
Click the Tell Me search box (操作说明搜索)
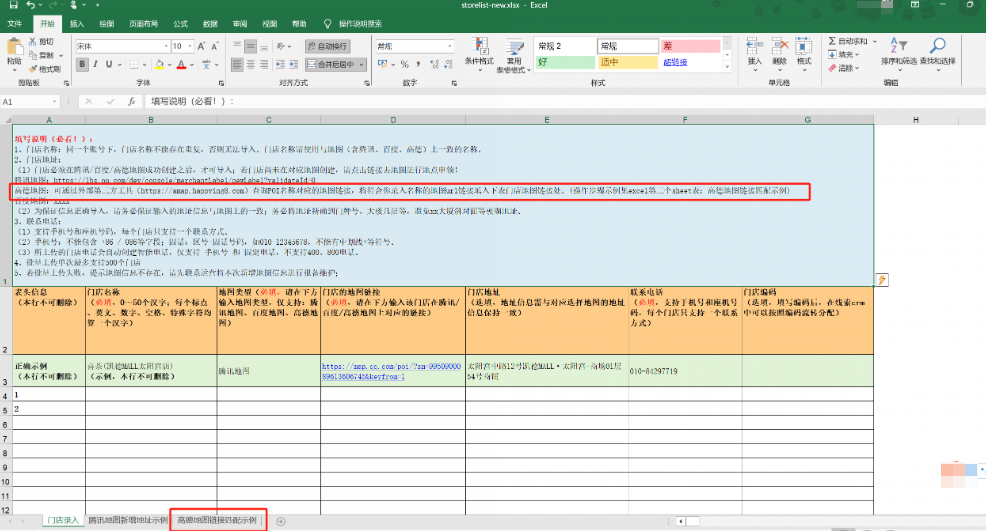tap(353, 24)
